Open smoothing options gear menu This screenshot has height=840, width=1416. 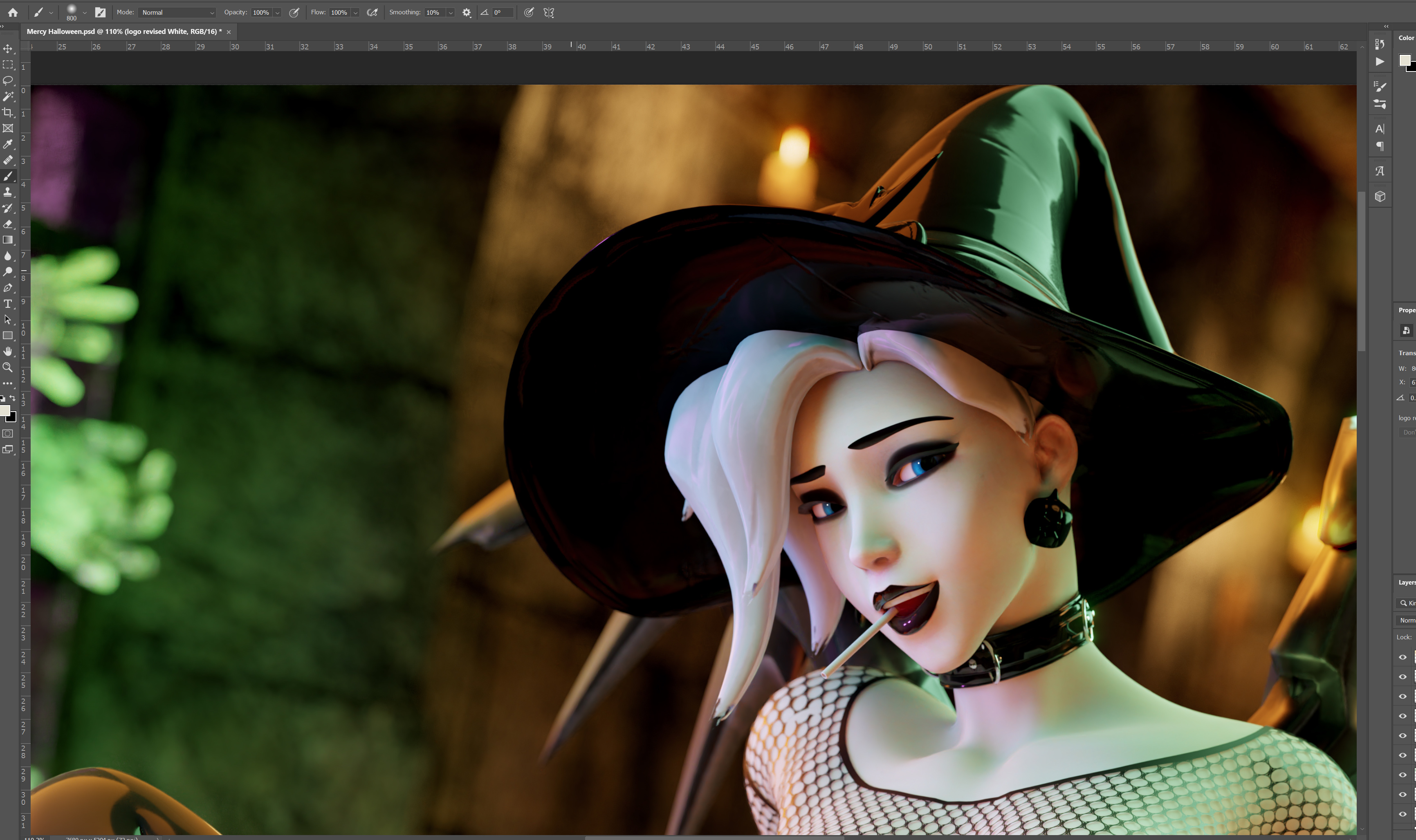pos(467,12)
